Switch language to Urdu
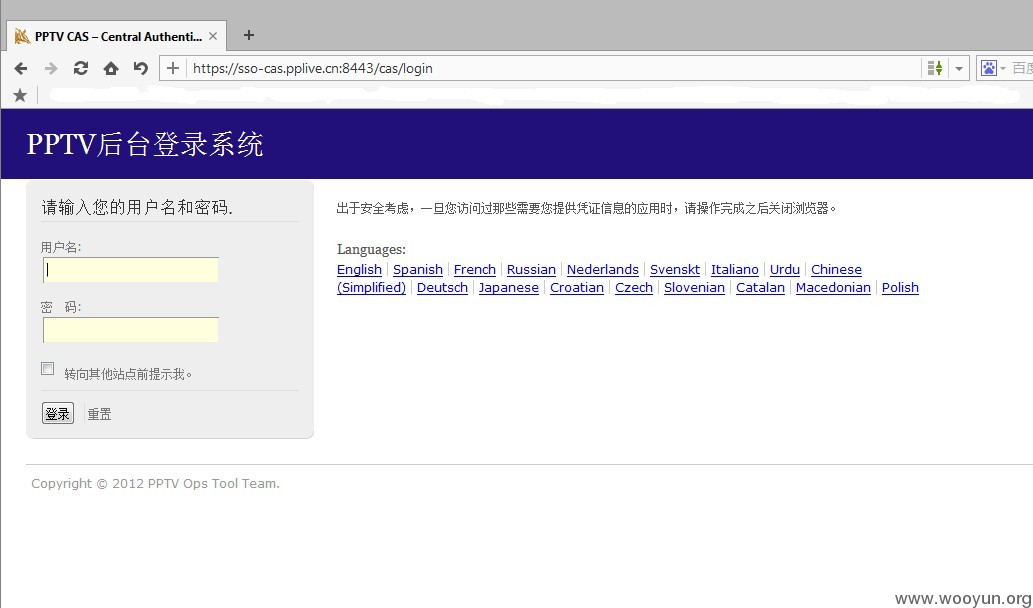 pyautogui.click(x=785, y=269)
